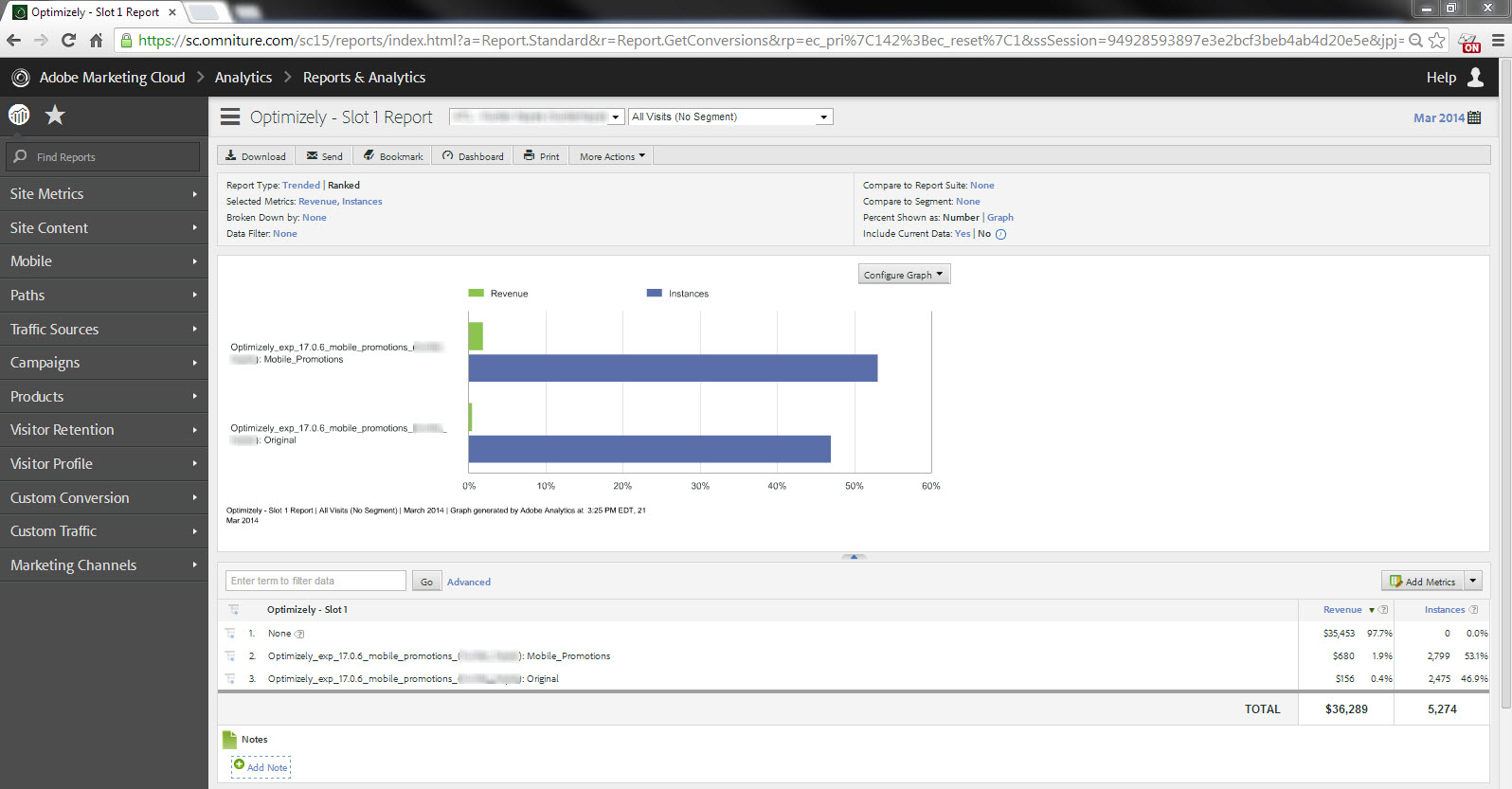Open the reports gauge icon in sidebar

19,116
